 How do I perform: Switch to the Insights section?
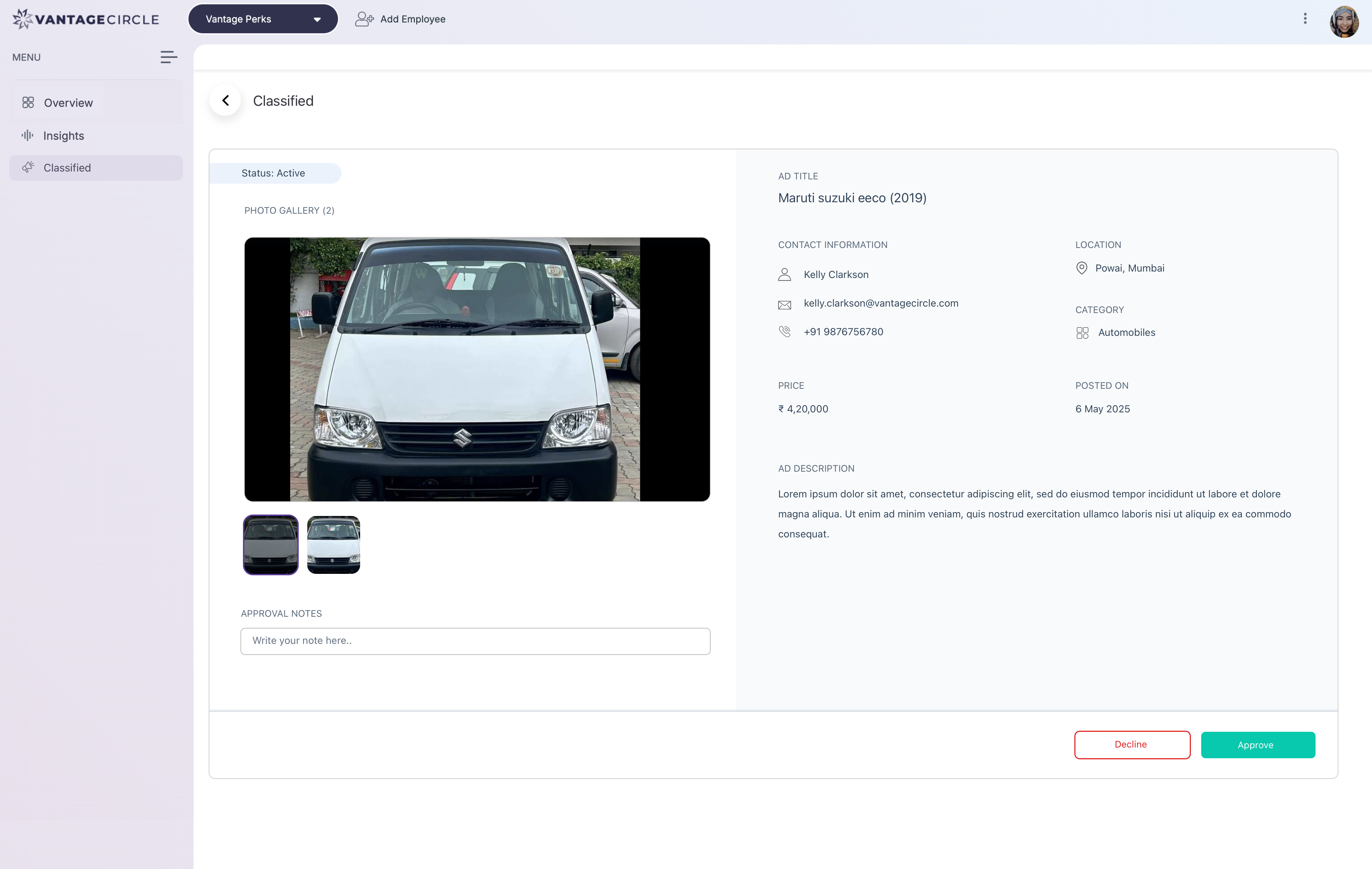(63, 136)
